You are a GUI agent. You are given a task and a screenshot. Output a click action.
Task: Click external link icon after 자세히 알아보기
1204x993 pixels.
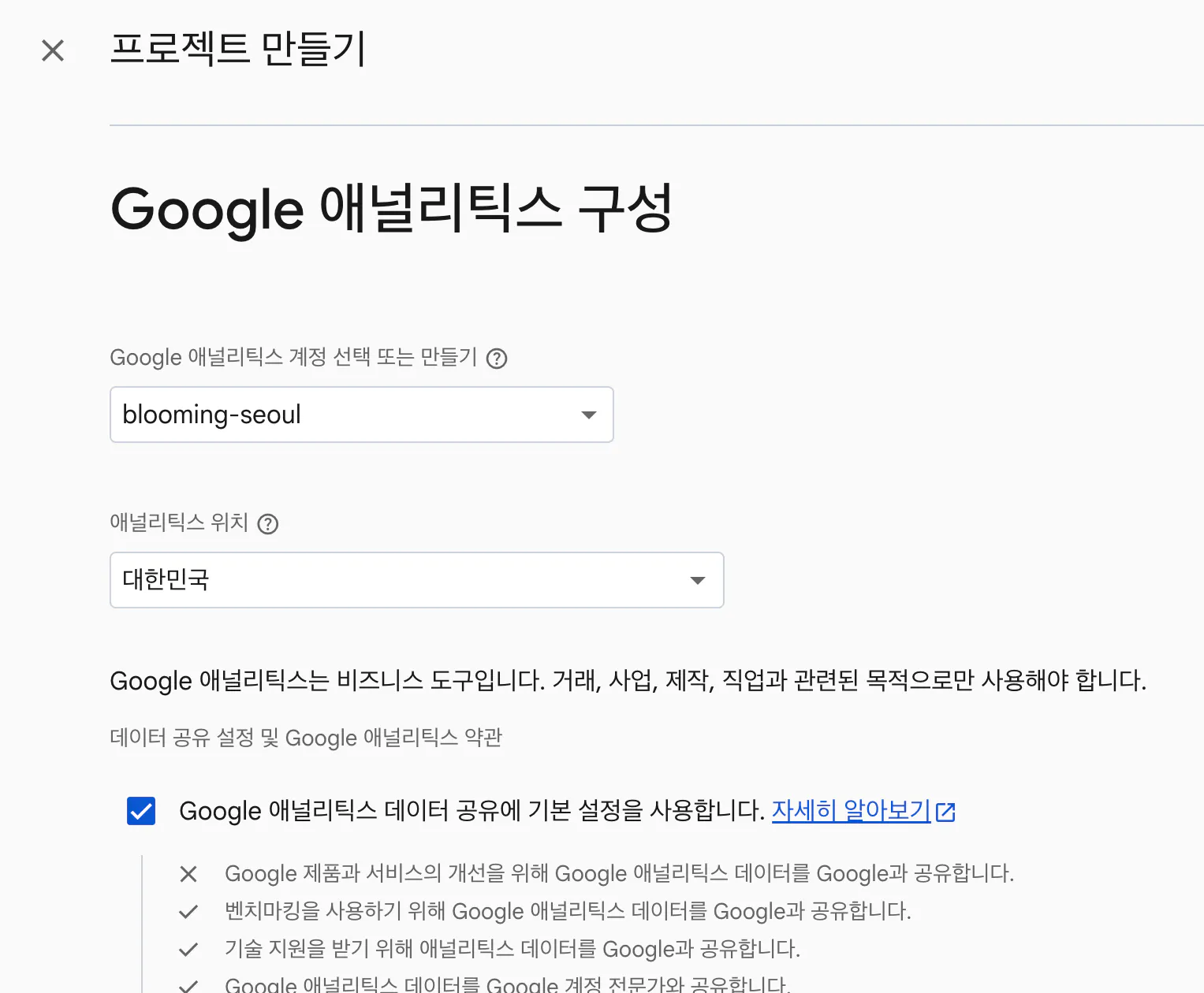[945, 812]
